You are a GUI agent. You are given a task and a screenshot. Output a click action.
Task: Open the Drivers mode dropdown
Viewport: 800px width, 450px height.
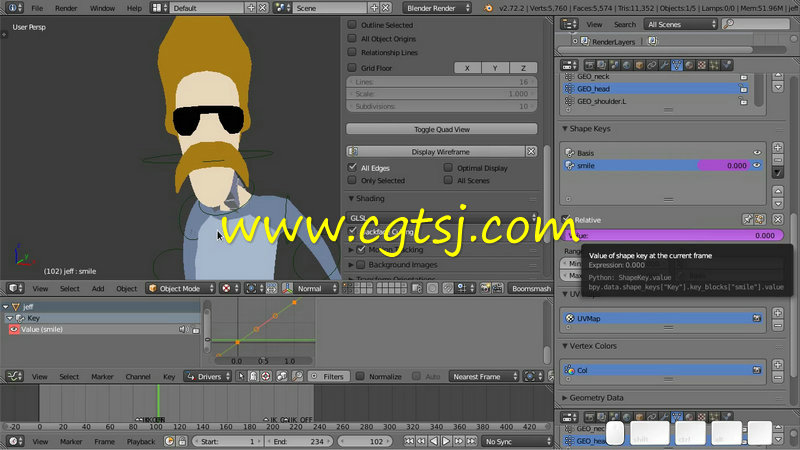coord(208,377)
